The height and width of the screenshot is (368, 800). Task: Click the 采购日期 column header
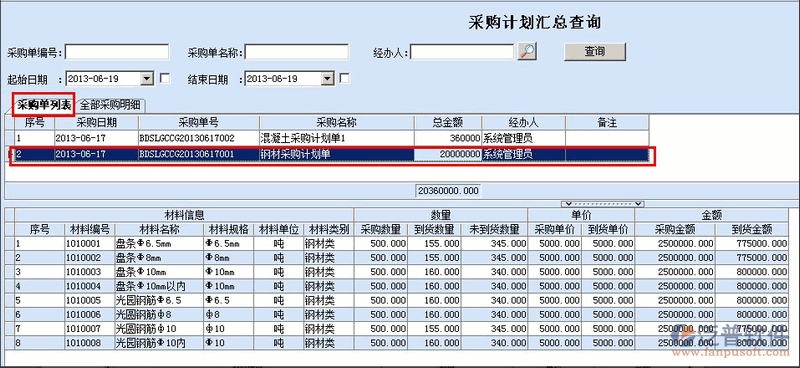[x=96, y=122]
